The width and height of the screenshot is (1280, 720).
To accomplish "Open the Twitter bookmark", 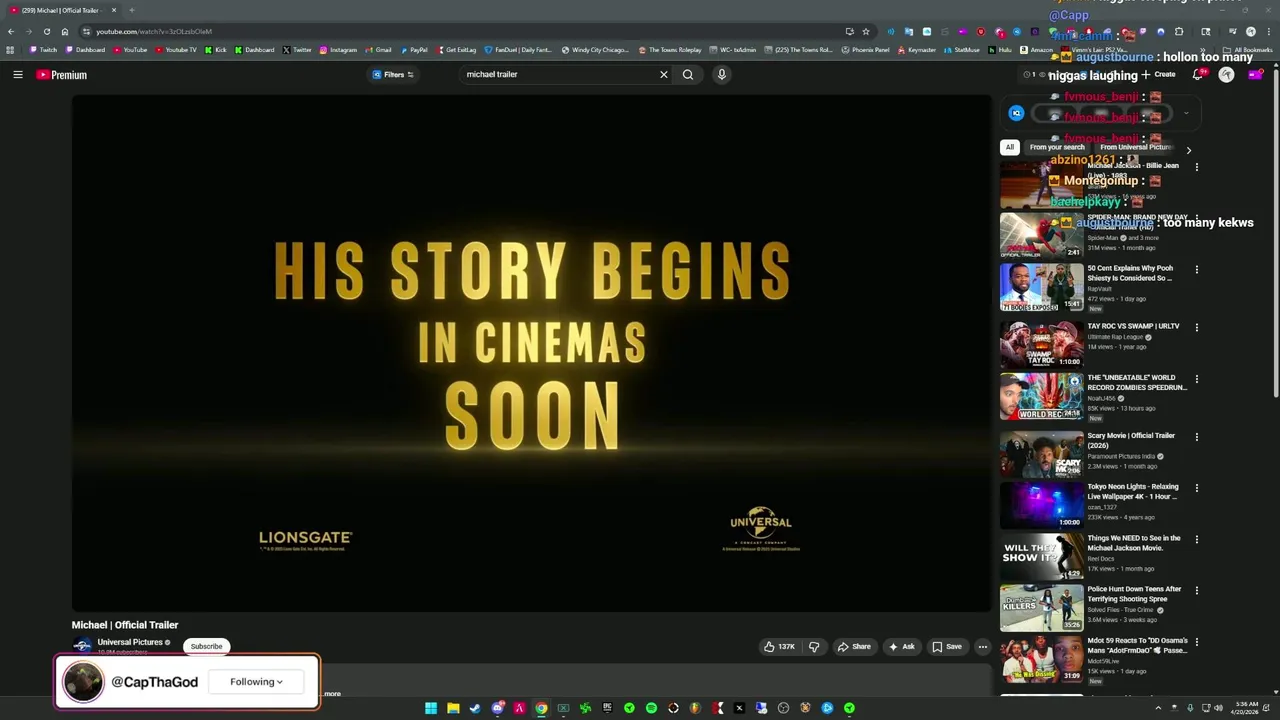I will [x=297, y=49].
